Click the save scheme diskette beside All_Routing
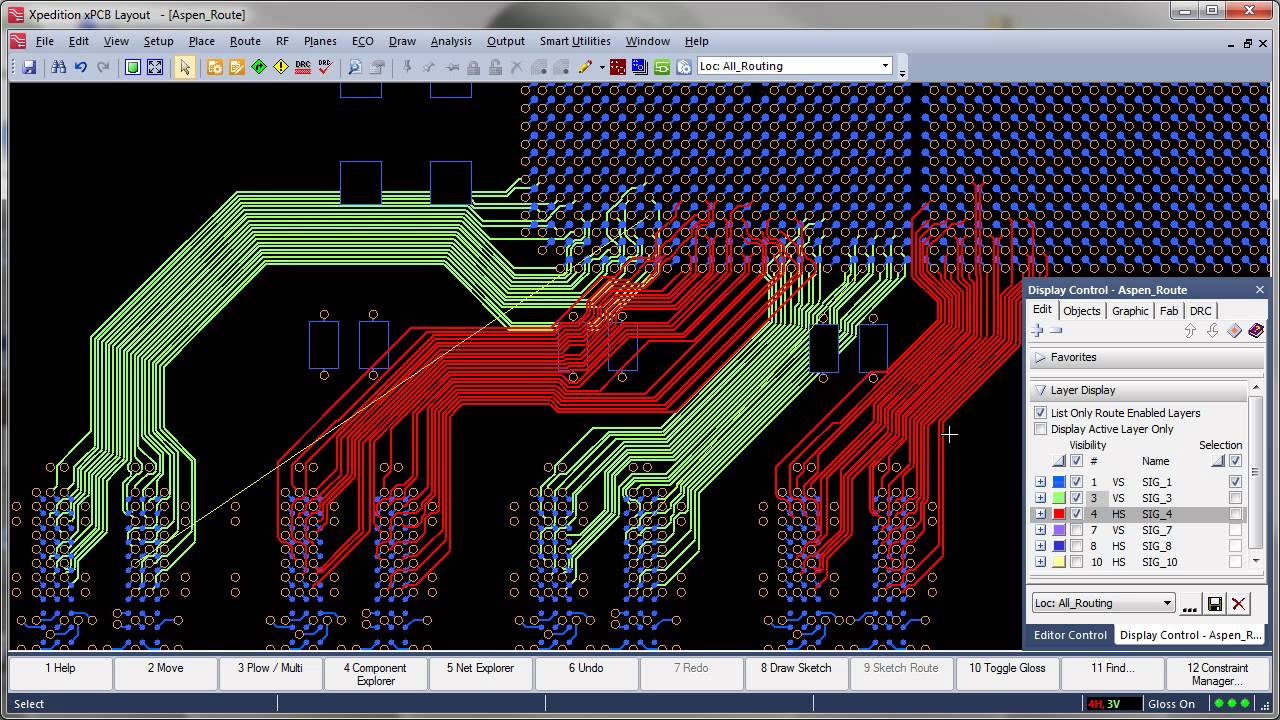The height and width of the screenshot is (720, 1280). [x=1215, y=603]
